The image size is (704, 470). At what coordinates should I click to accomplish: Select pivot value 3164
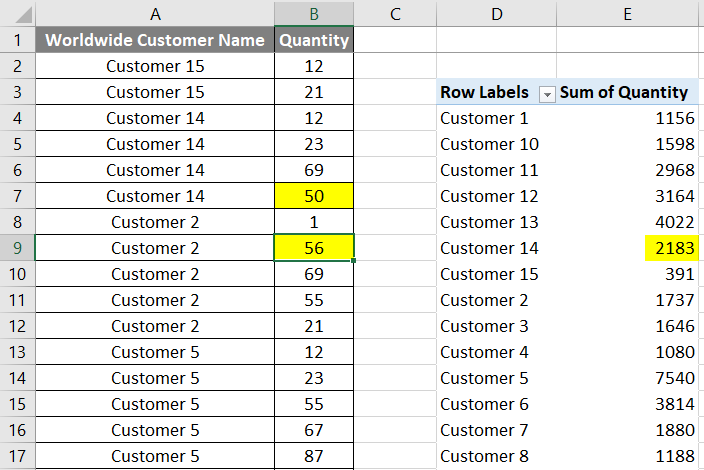point(628,196)
